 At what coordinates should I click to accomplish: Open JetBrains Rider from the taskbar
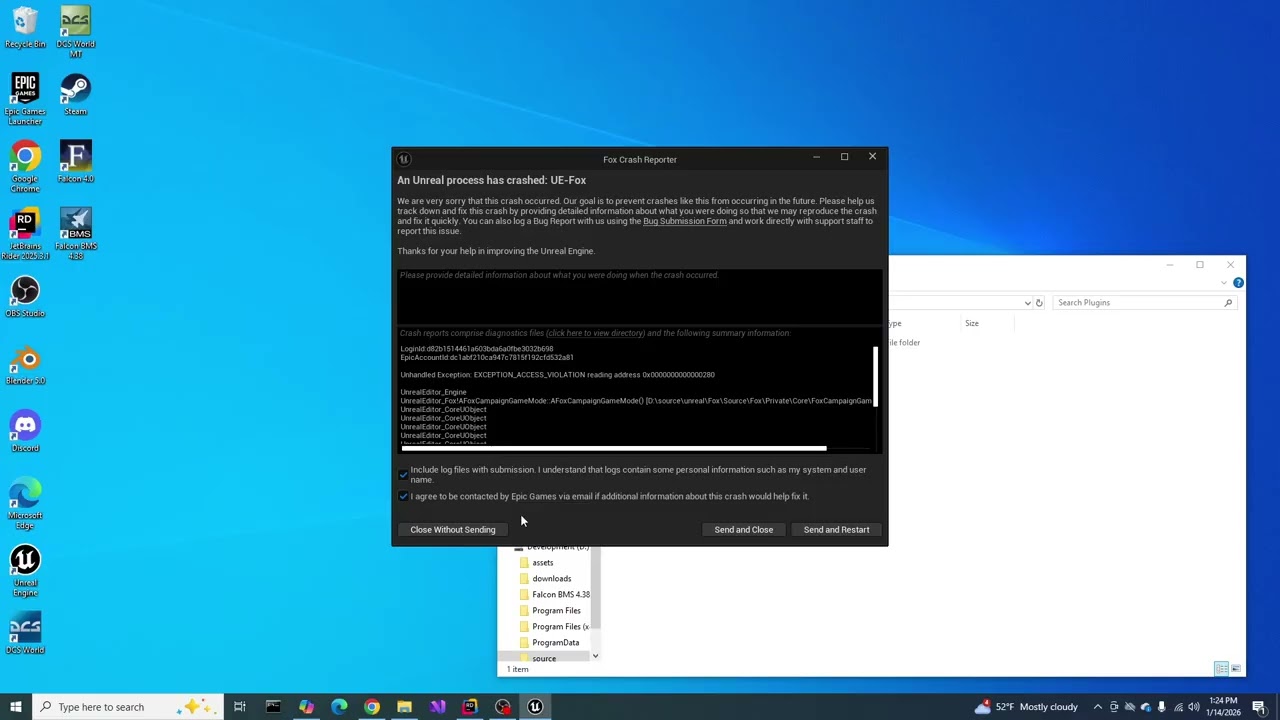(470, 707)
